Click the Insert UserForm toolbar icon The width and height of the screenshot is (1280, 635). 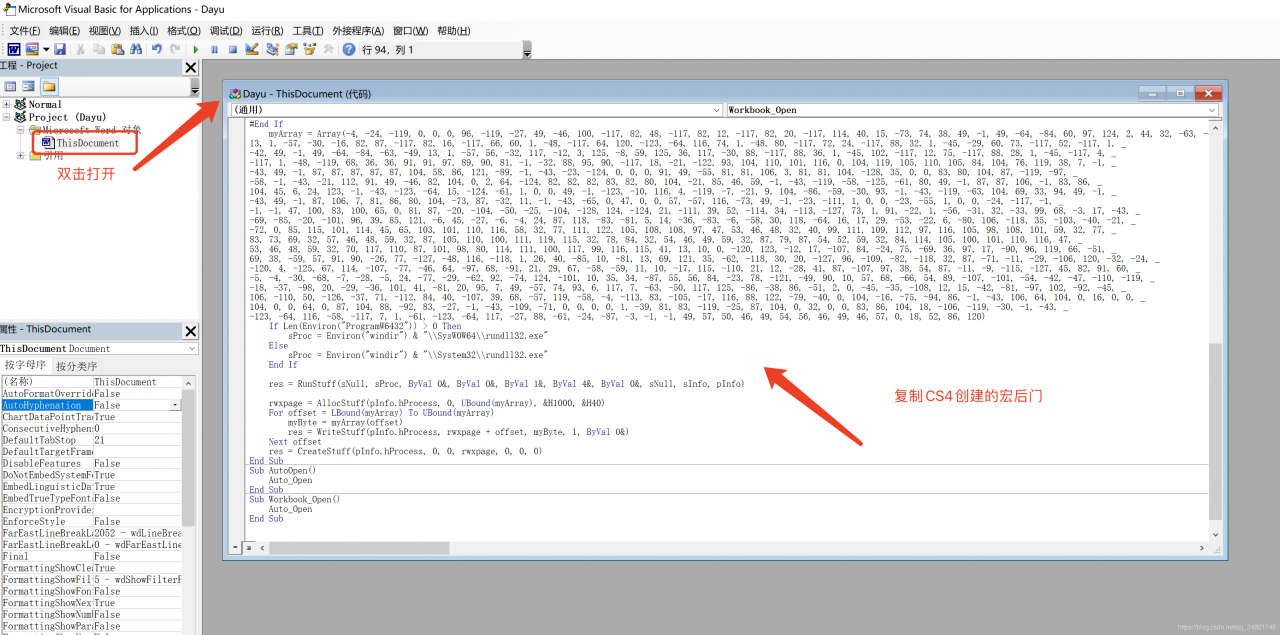point(32,49)
